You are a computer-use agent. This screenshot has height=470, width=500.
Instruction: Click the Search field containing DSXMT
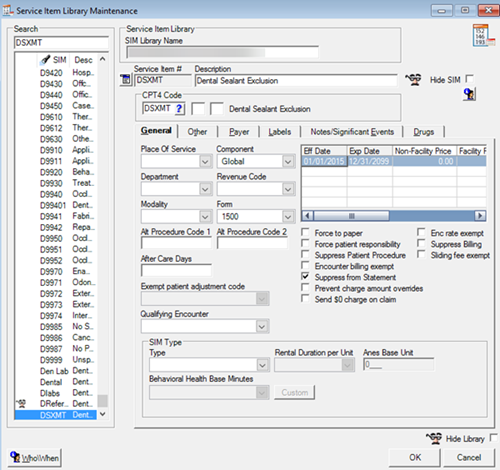(x=61, y=43)
